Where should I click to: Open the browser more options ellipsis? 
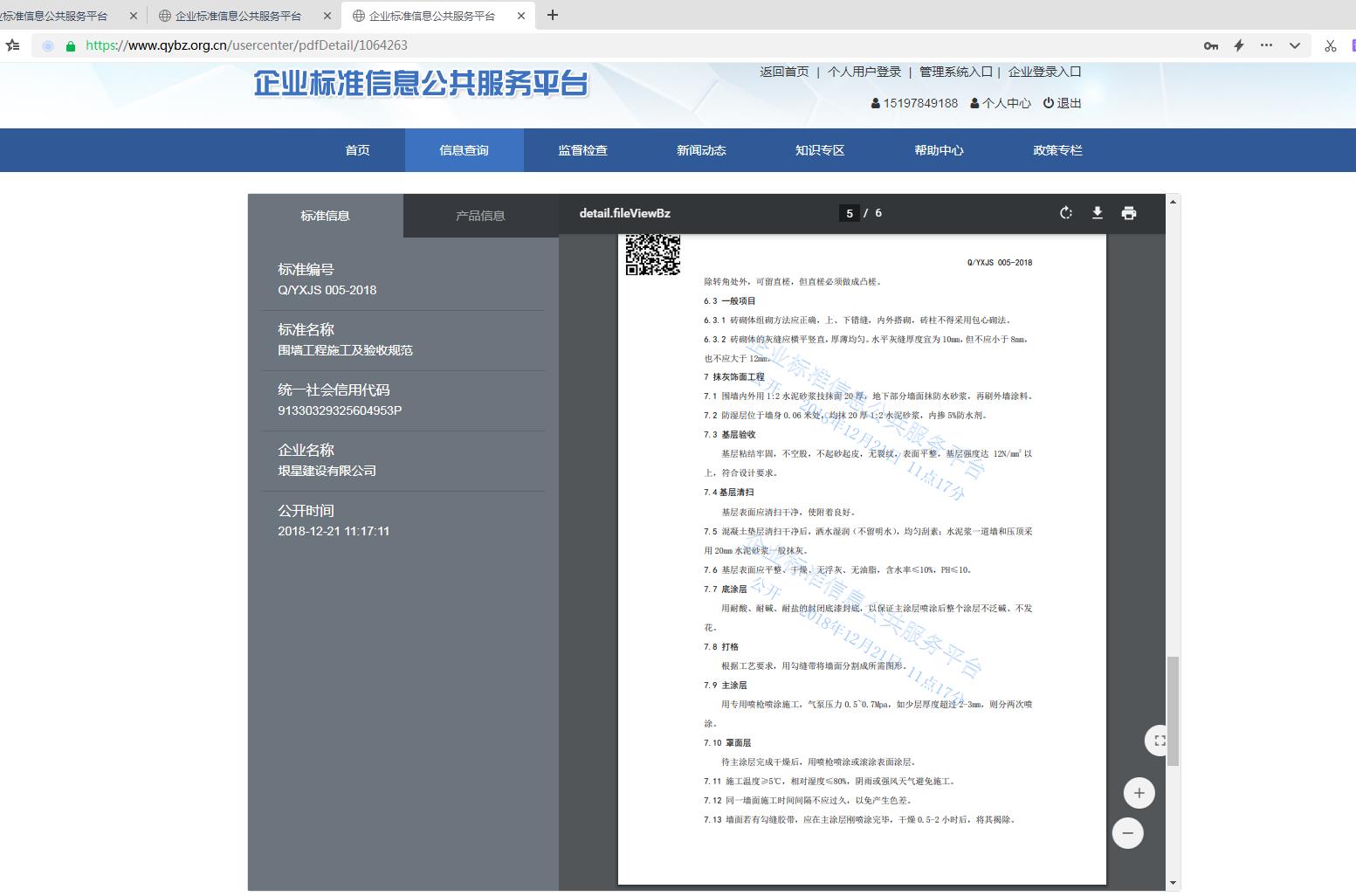pyautogui.click(x=1267, y=45)
